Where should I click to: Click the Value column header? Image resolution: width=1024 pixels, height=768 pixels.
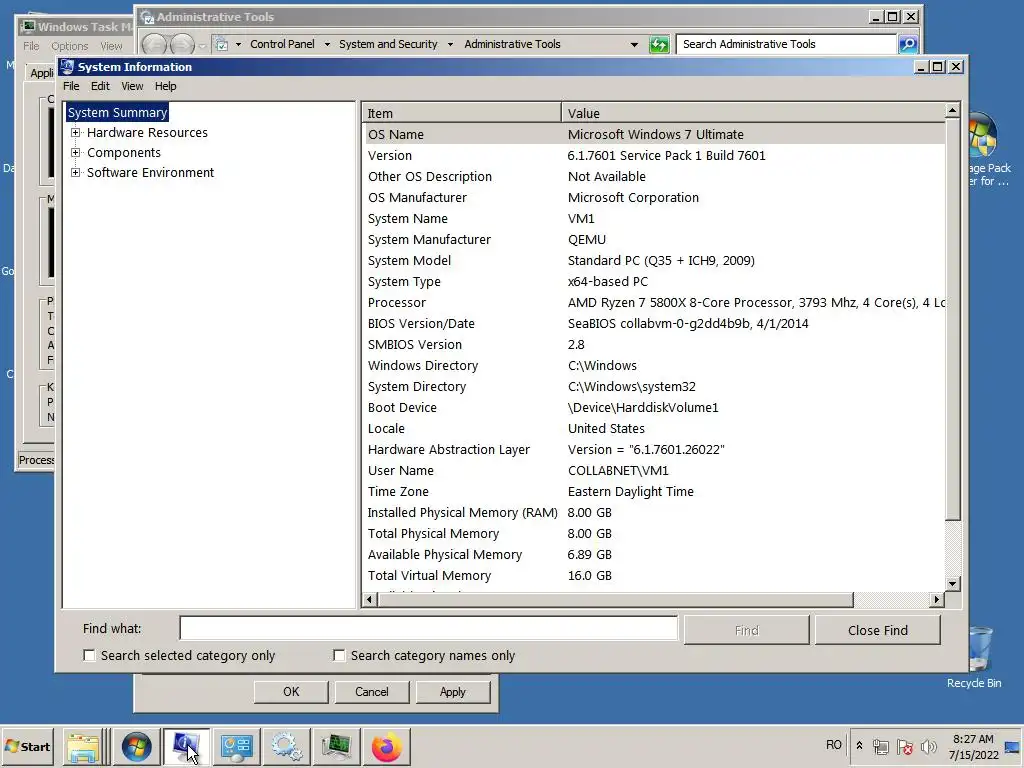point(753,113)
